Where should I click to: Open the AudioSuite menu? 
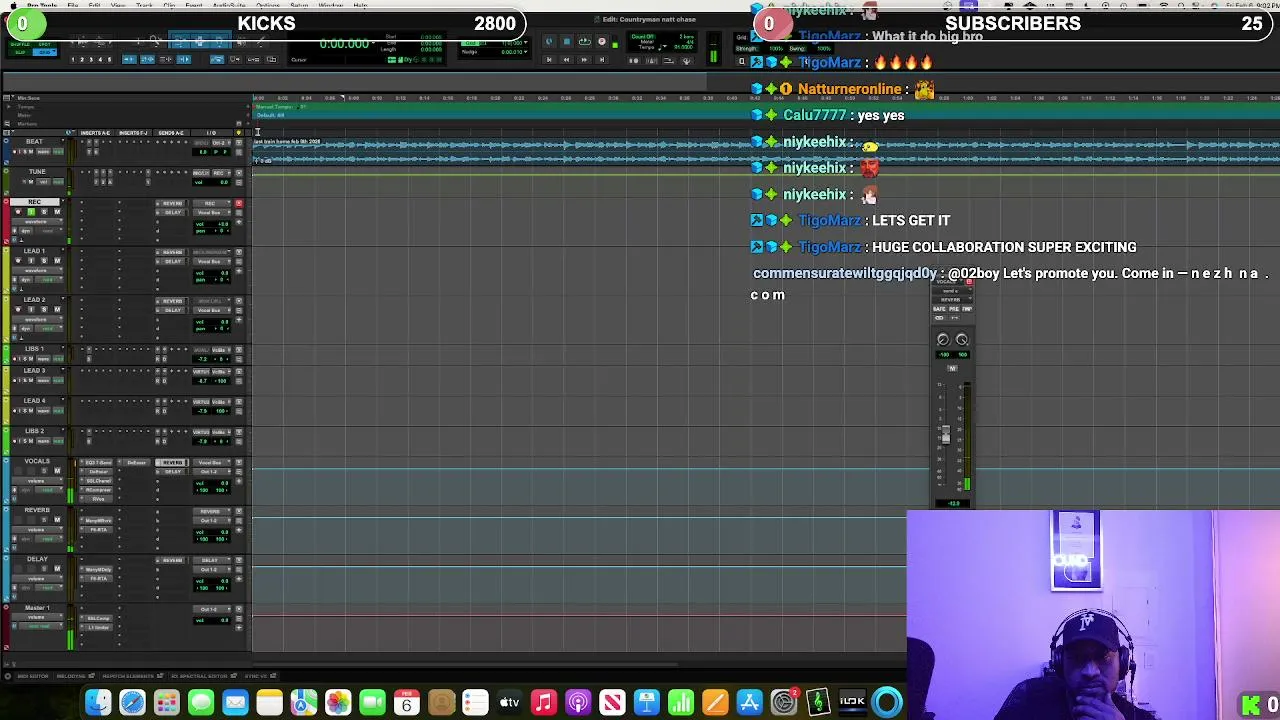coord(230,5)
